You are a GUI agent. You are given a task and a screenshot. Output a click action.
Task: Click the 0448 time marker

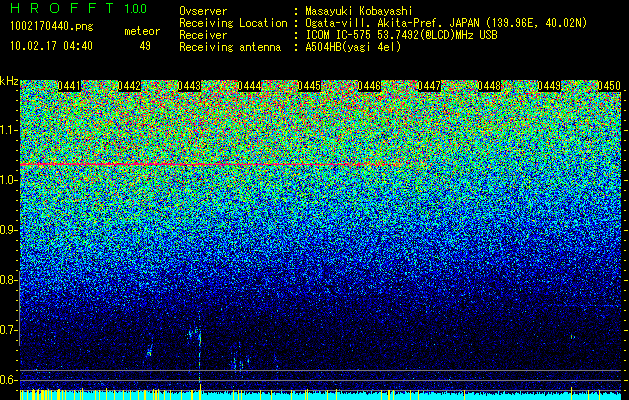(x=489, y=86)
